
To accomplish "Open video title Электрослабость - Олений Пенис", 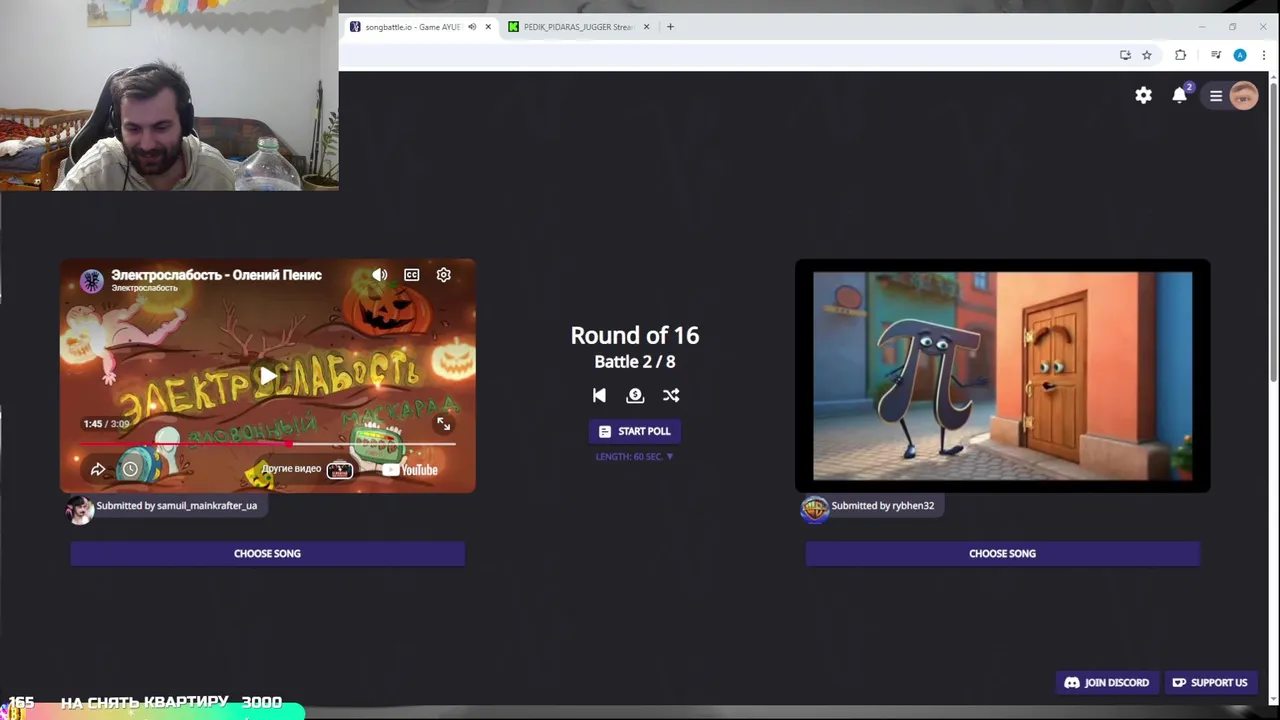I will point(216,274).
